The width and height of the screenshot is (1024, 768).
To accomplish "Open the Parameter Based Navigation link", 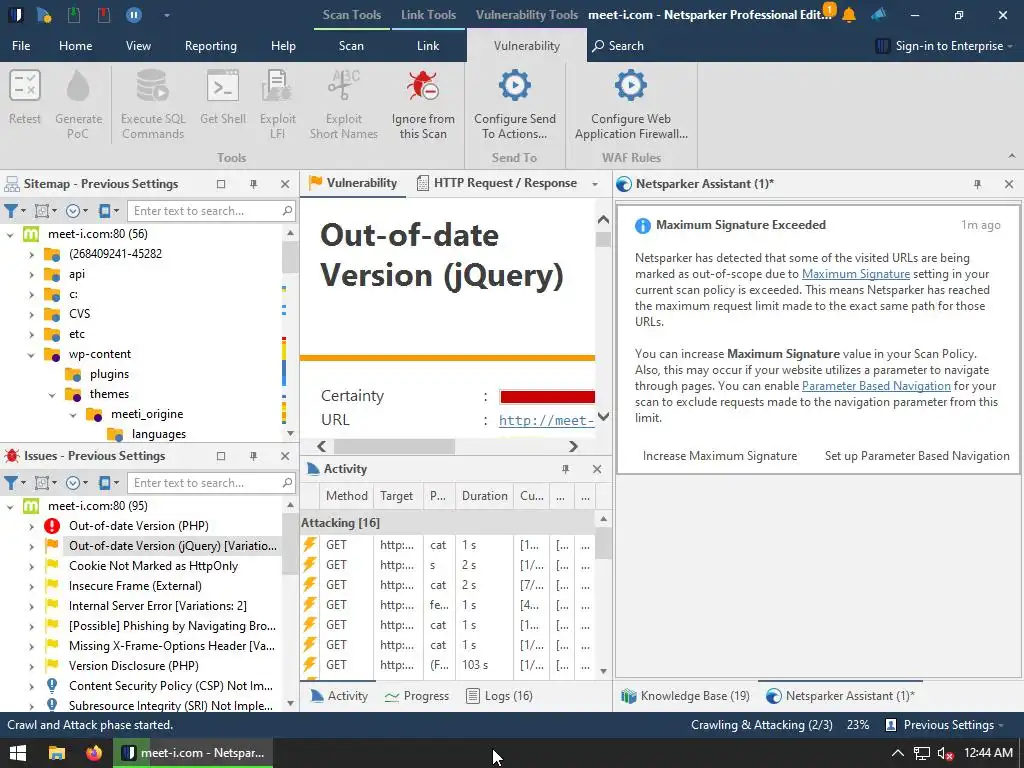I will (876, 386).
